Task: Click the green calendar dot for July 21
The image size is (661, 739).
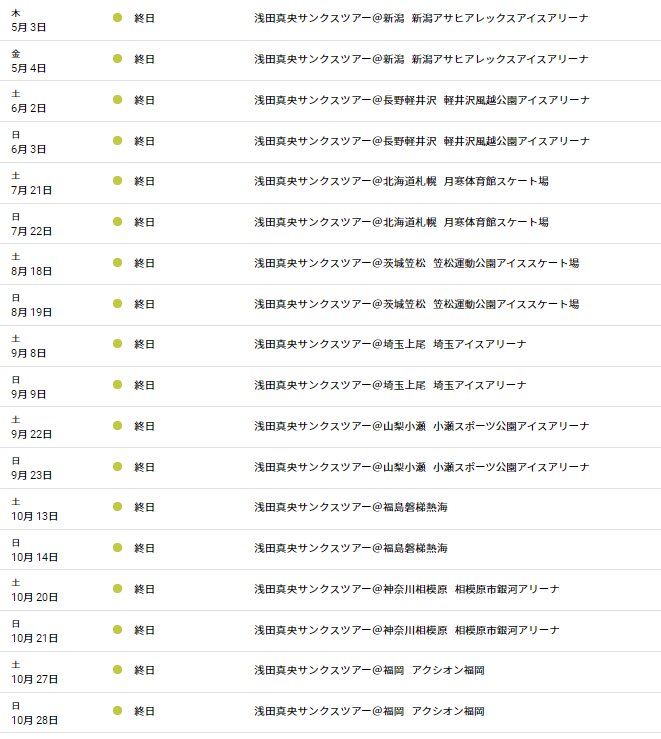Action: click(117, 181)
